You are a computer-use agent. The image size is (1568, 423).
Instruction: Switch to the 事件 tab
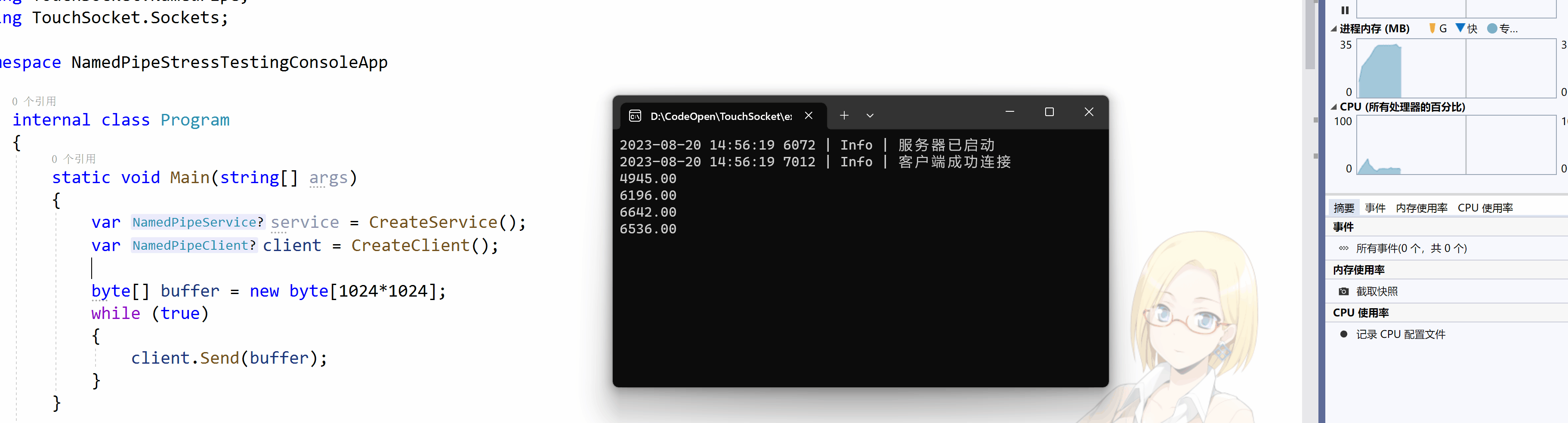(1375, 208)
